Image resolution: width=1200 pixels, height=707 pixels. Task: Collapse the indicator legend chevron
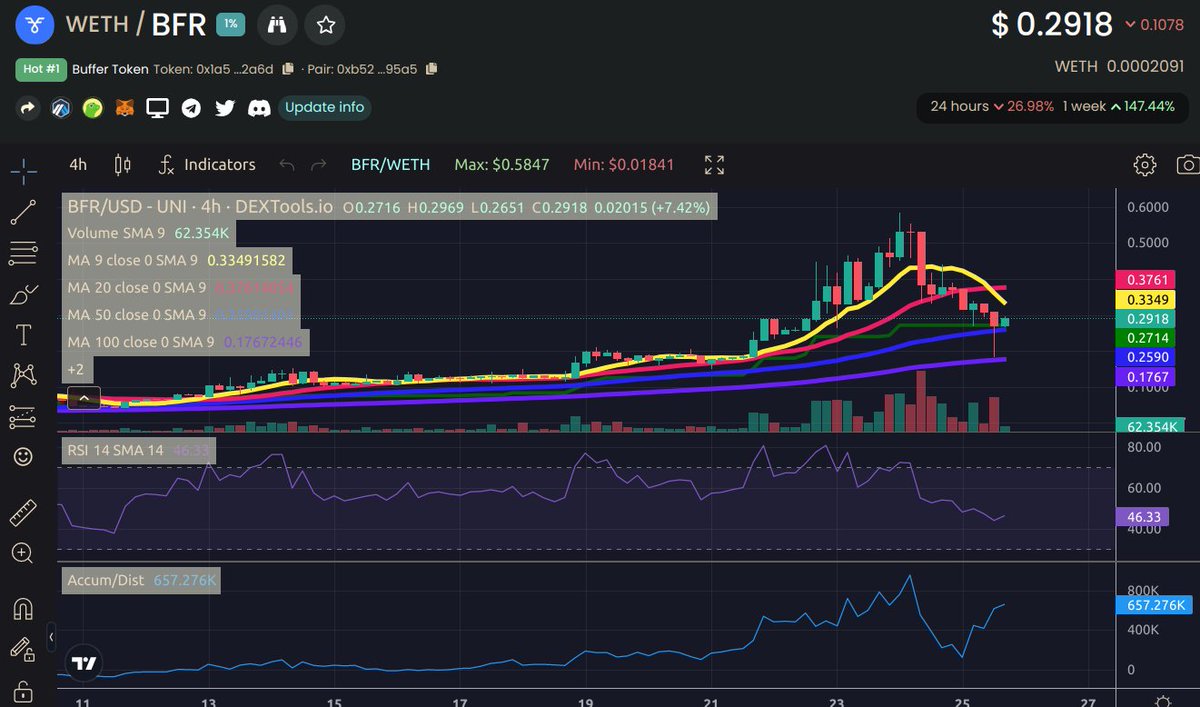coord(85,398)
